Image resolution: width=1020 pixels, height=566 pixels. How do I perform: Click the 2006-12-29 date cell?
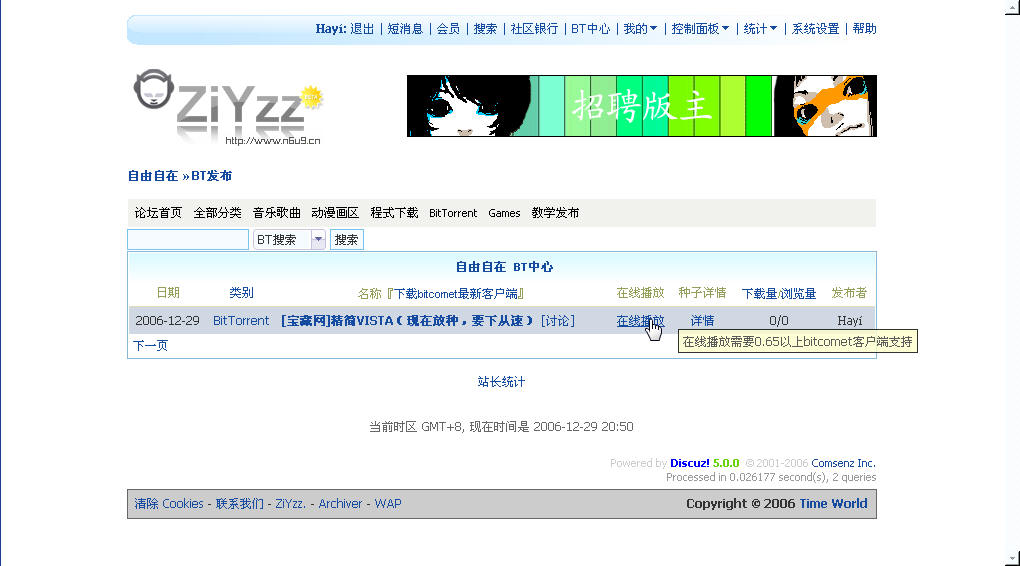[167, 321]
